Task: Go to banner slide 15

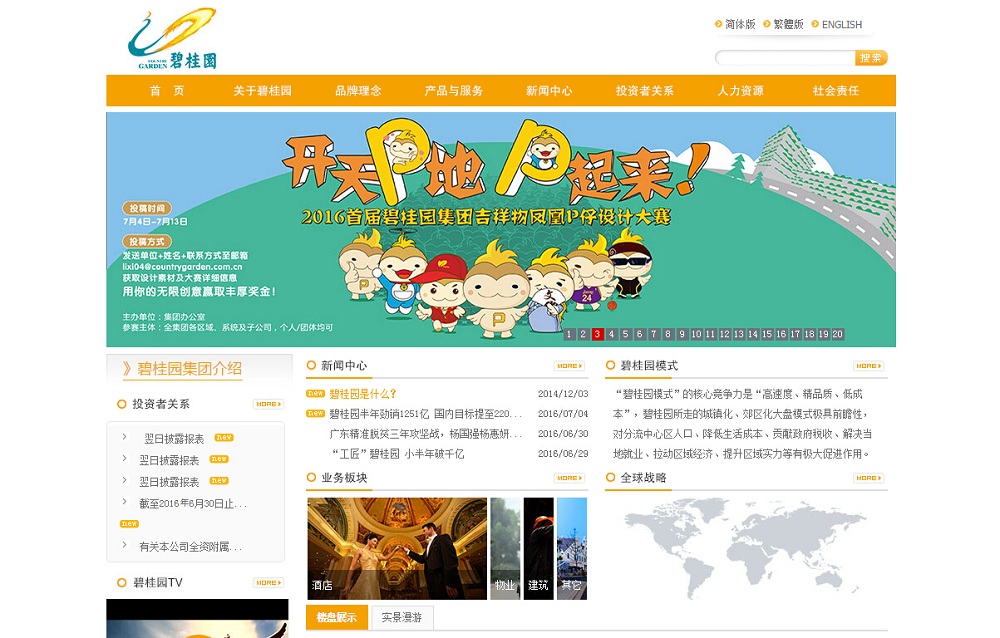Action: pyautogui.click(x=767, y=334)
